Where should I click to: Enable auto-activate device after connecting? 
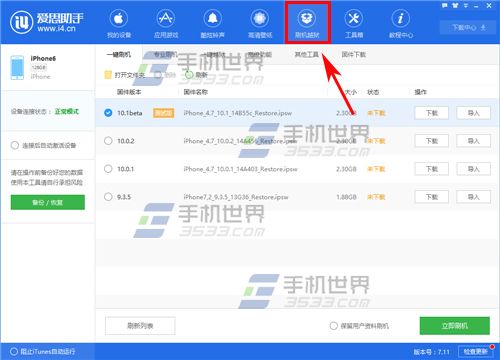point(15,145)
